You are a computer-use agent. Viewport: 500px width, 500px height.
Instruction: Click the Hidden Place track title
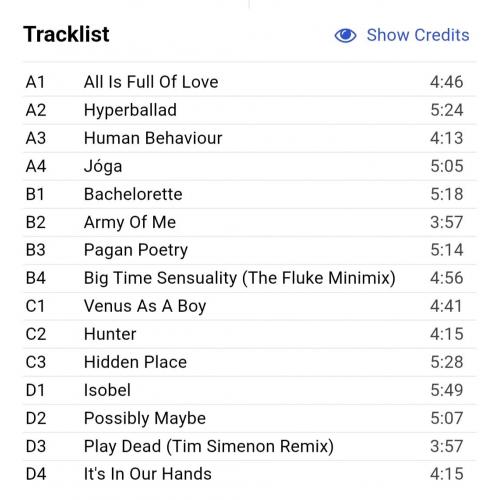pyautogui.click(x=135, y=362)
